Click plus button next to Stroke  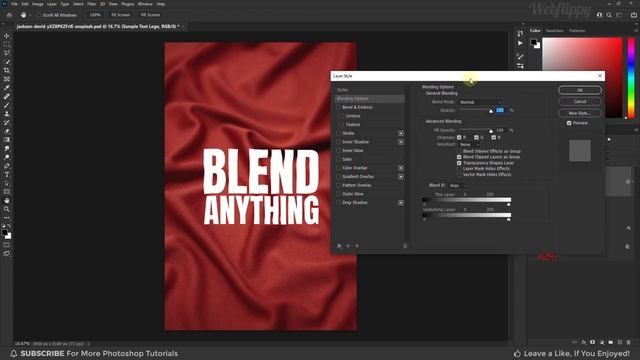(401, 133)
